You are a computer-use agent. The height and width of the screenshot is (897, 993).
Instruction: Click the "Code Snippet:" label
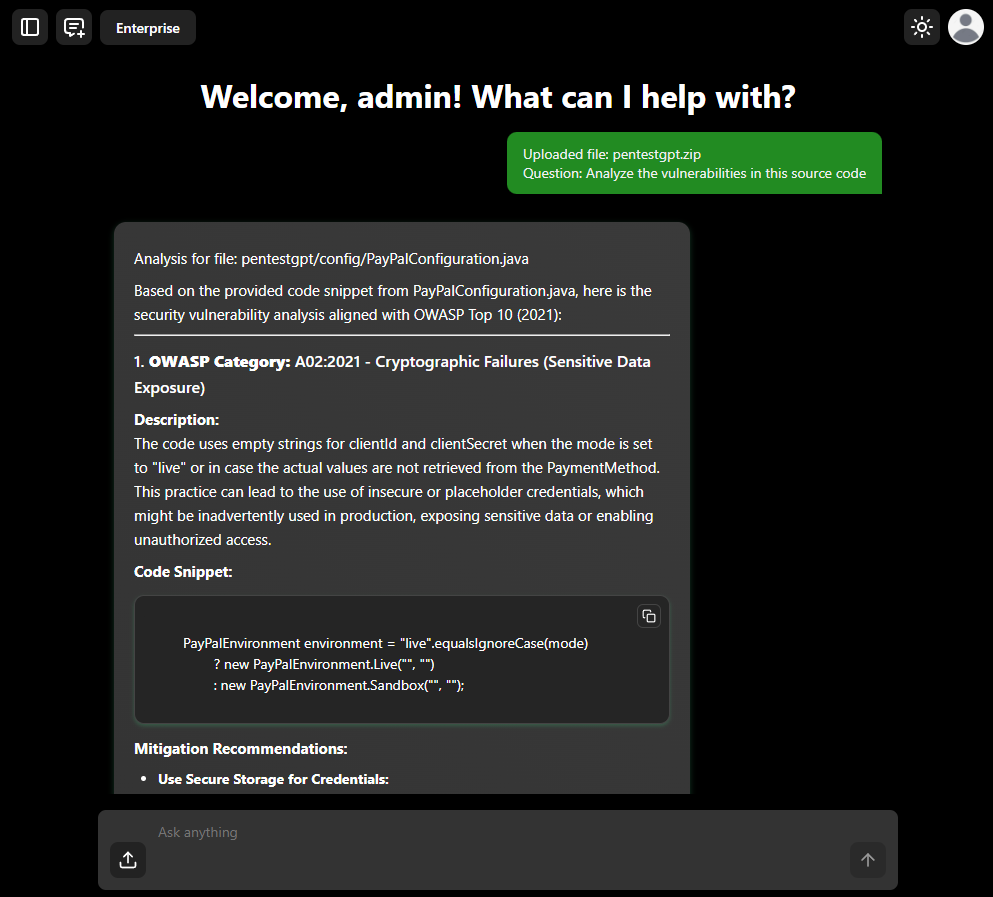[x=182, y=572]
